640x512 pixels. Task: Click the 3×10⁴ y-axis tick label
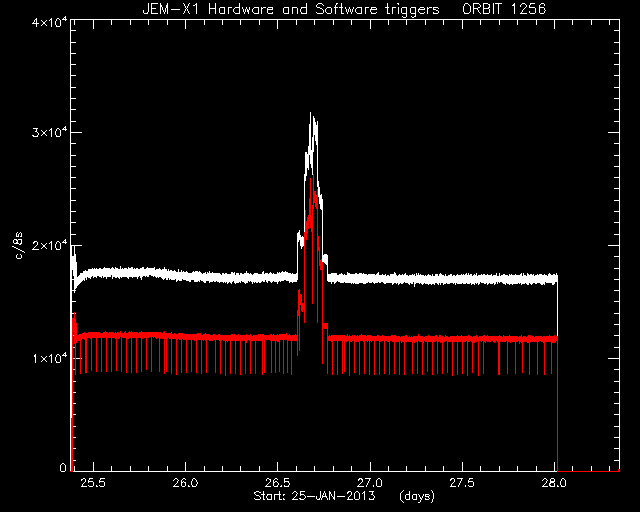point(49,133)
